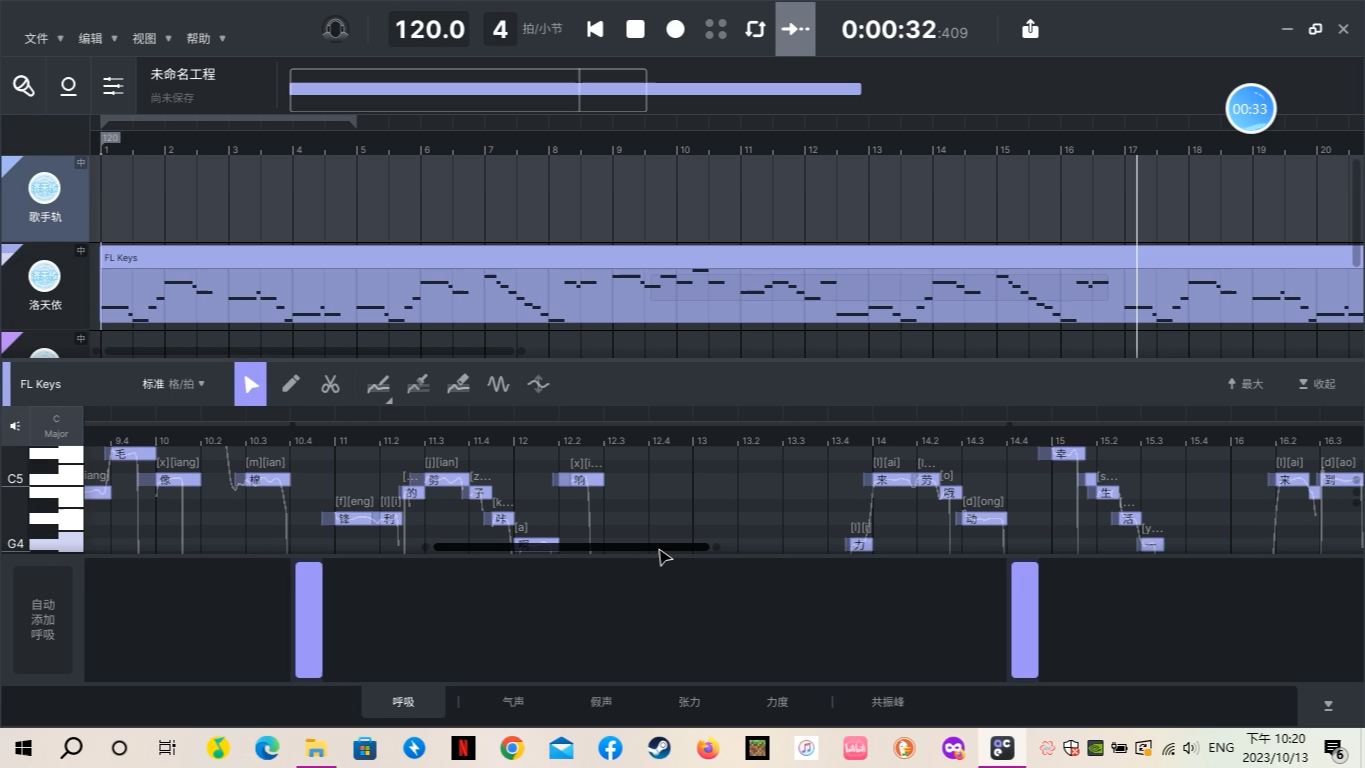Toggle the auto-follow playhead button
Viewport: 1365px width, 768px height.
(795, 29)
